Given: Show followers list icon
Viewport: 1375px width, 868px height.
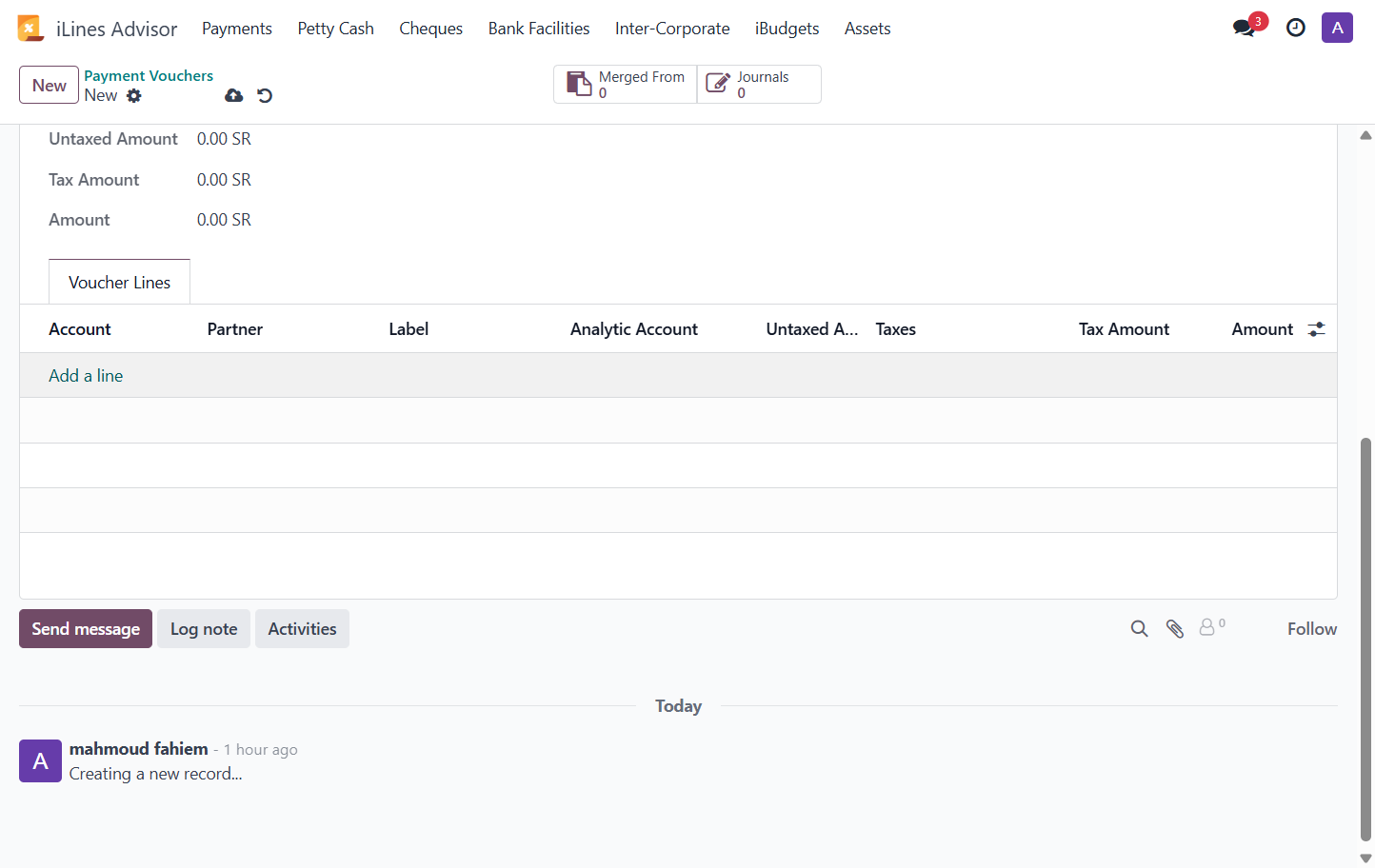Looking at the screenshot, I should [1211, 627].
